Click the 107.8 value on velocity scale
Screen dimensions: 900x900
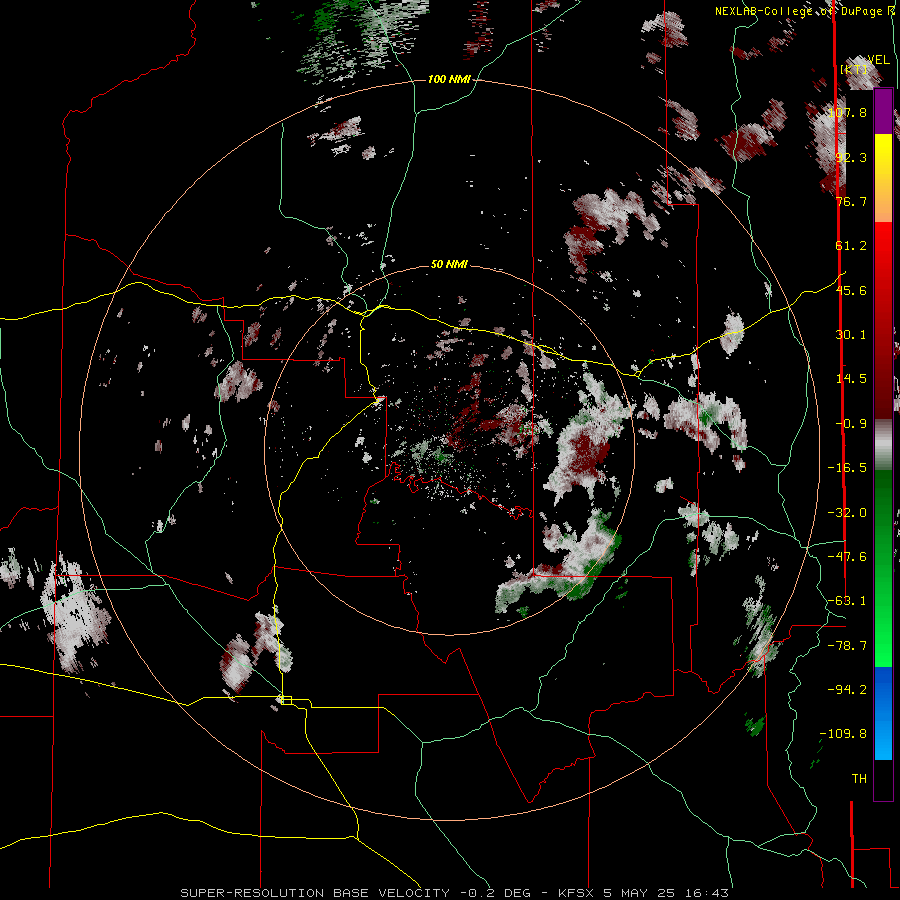pyautogui.click(x=847, y=112)
